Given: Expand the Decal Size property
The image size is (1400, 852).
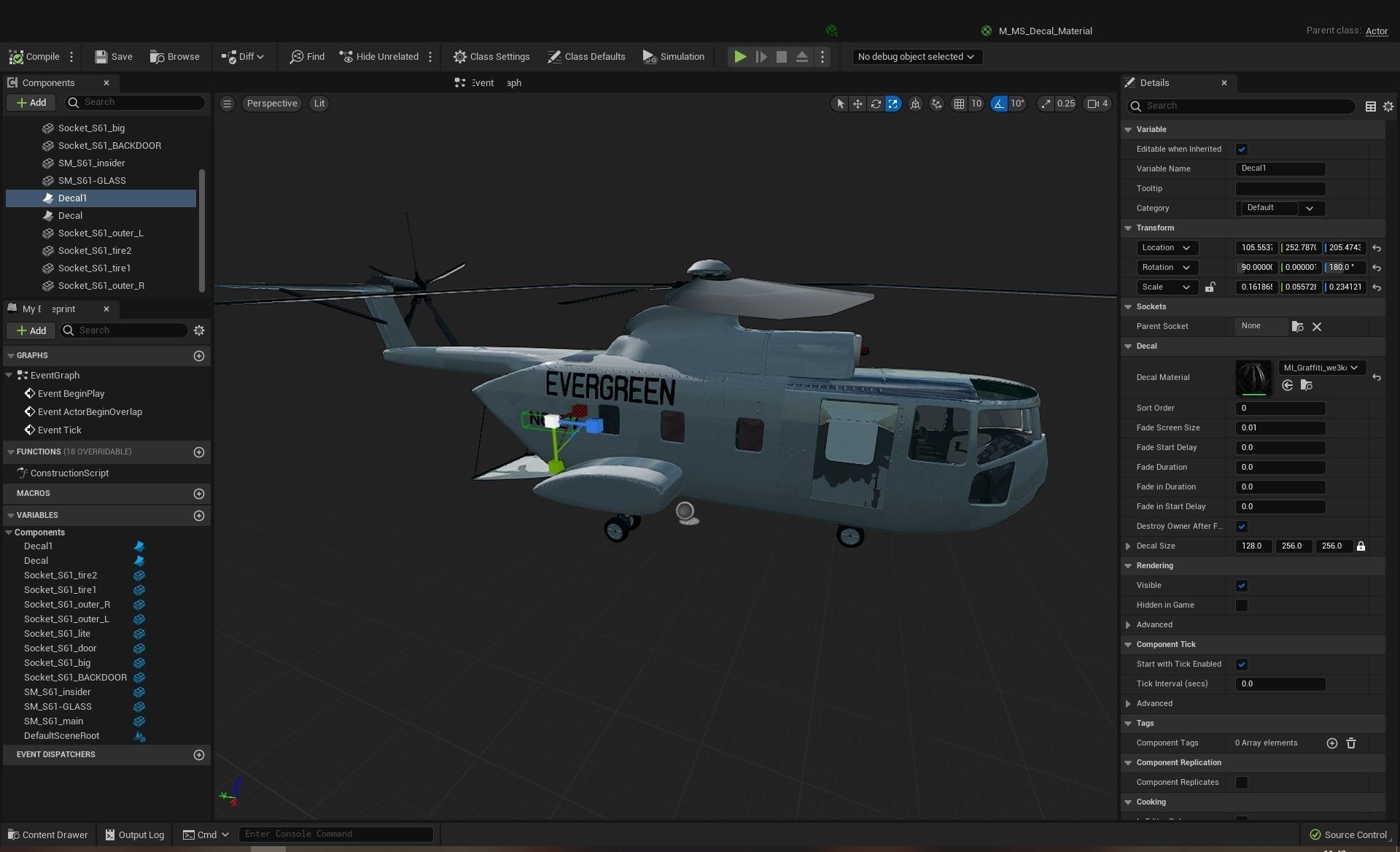Looking at the screenshot, I should pyautogui.click(x=1128, y=546).
